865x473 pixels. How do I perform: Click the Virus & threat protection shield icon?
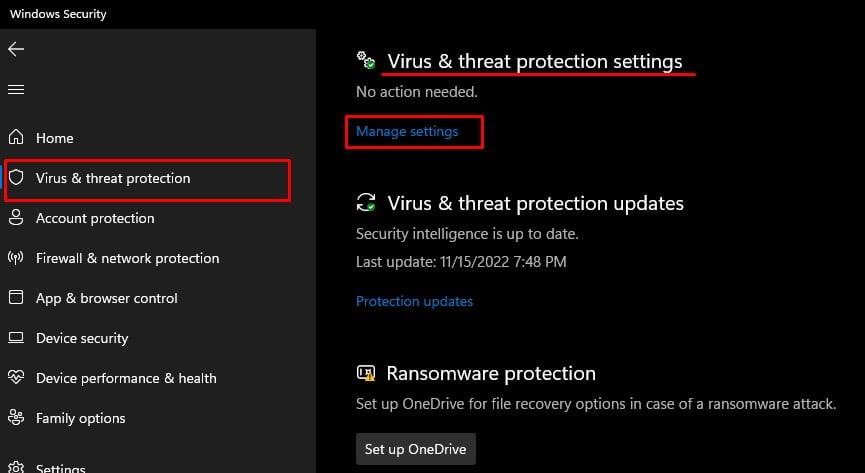pos(16,178)
